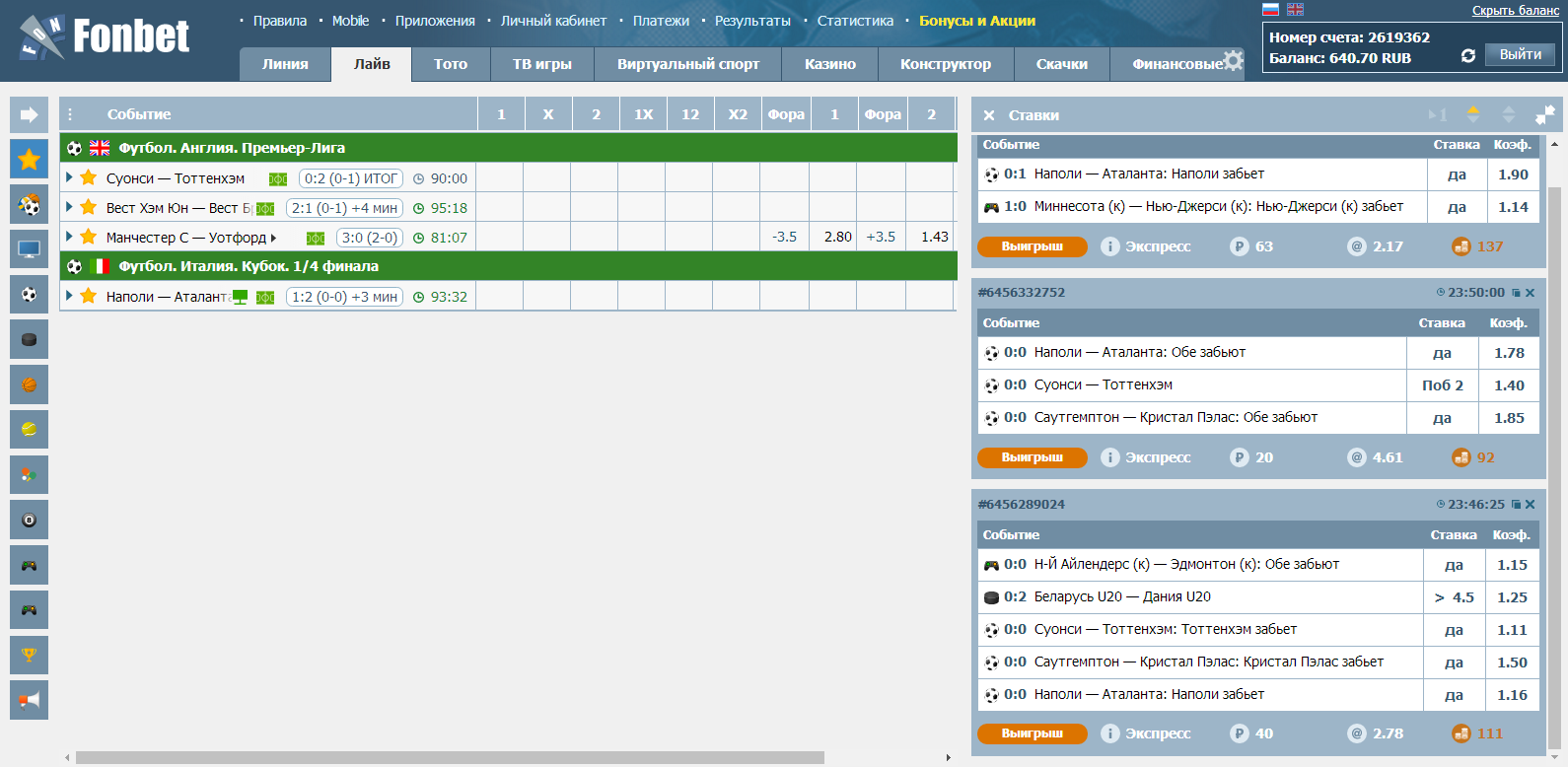Log out with the Выйти button
The image size is (1568, 767).
click(x=1521, y=54)
